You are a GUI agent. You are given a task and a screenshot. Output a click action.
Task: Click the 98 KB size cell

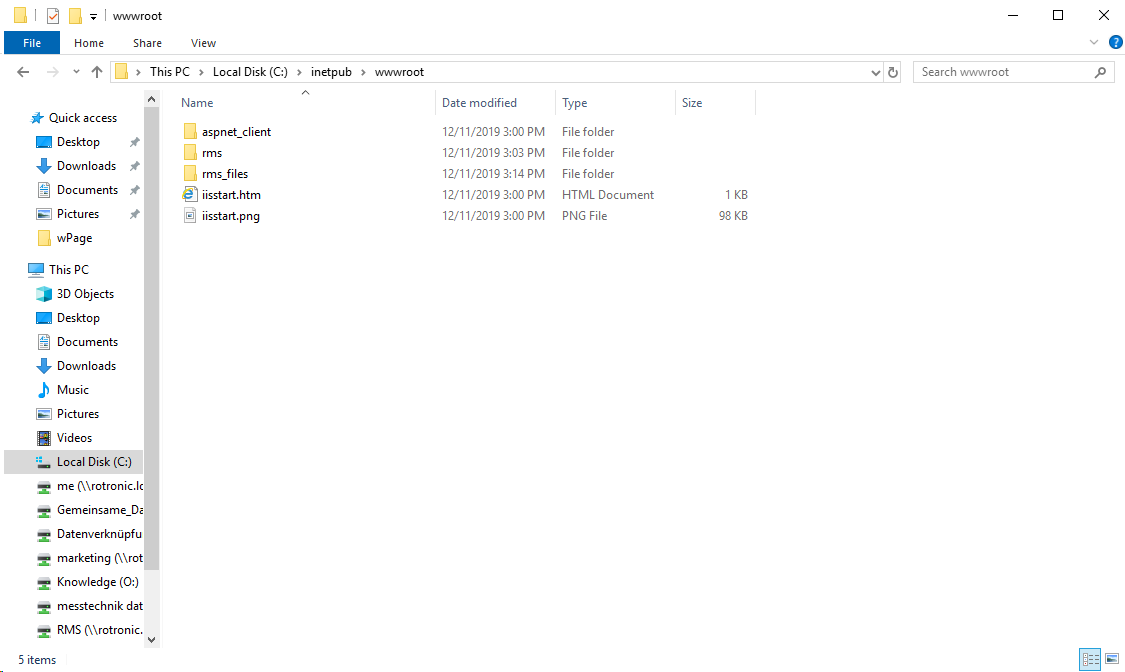coord(733,215)
